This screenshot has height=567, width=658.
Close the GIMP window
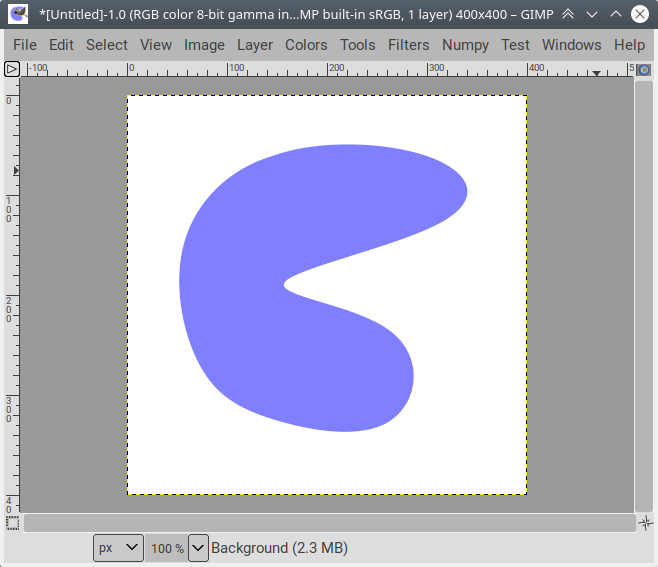(x=640, y=14)
